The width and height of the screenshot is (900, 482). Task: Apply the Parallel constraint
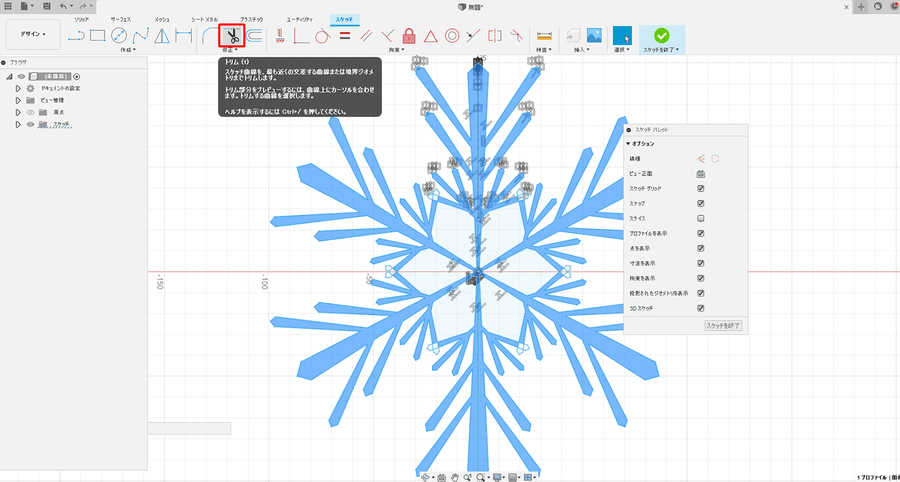coord(366,36)
